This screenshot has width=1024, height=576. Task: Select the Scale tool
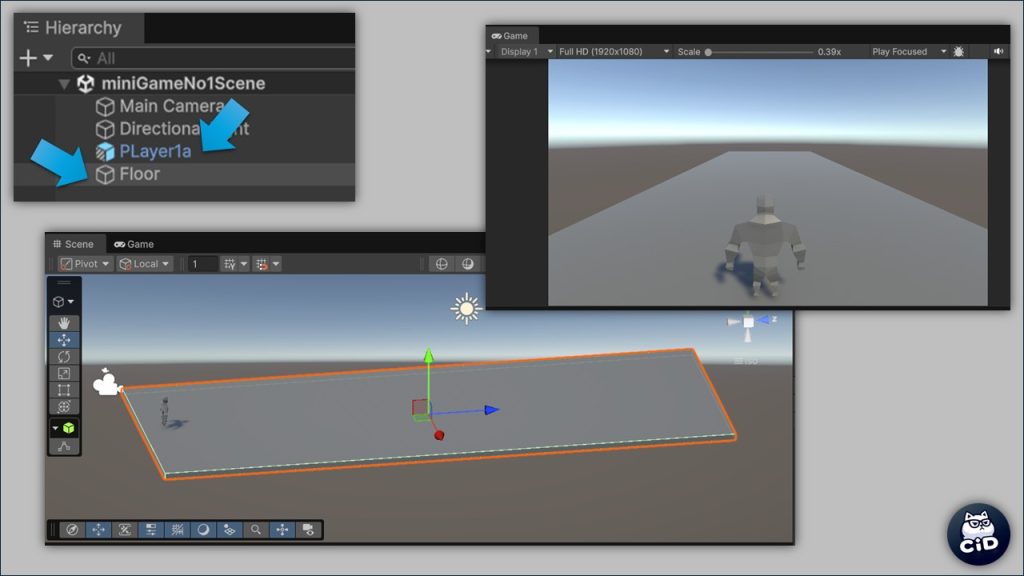pos(65,373)
